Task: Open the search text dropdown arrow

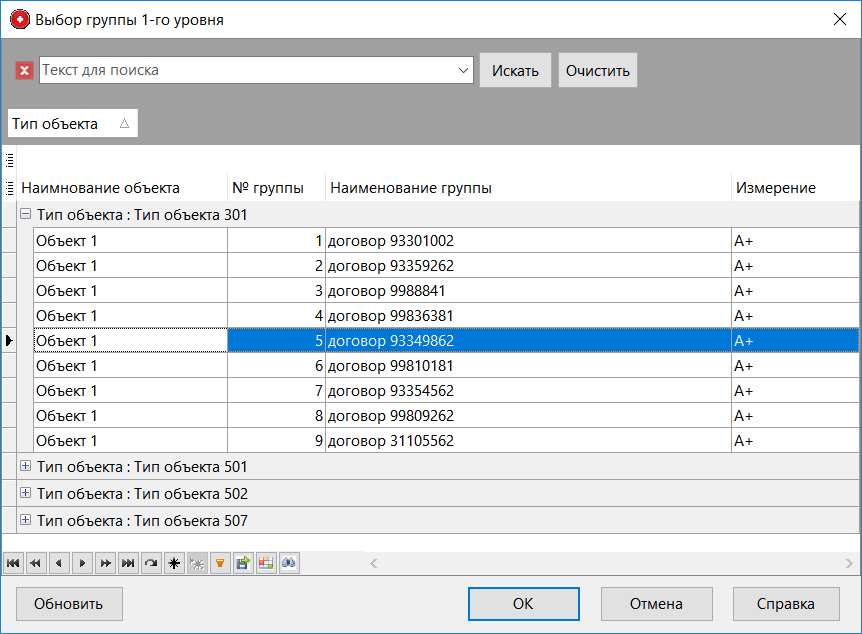Action: (x=463, y=70)
